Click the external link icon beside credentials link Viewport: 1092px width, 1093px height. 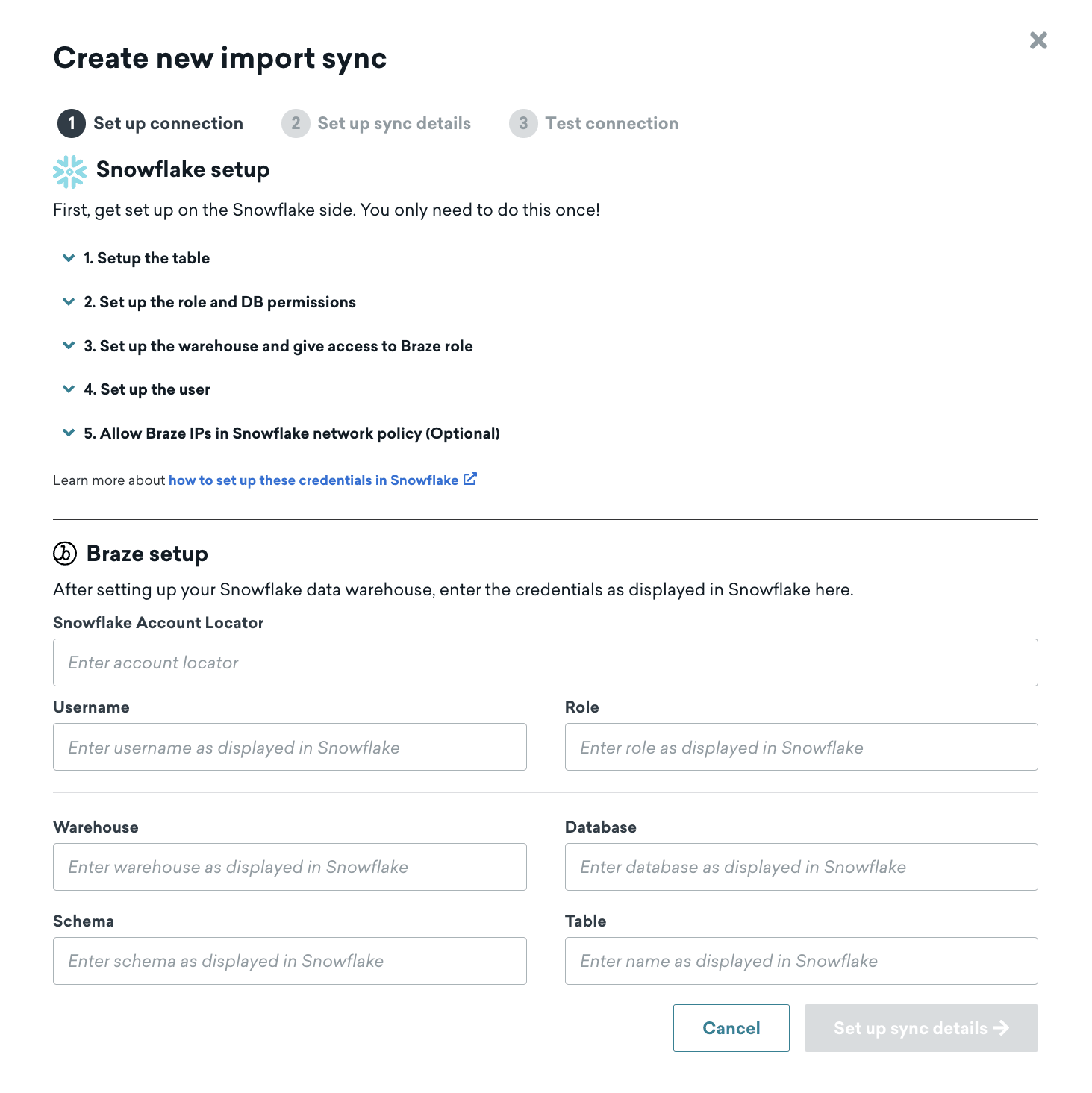coord(470,480)
